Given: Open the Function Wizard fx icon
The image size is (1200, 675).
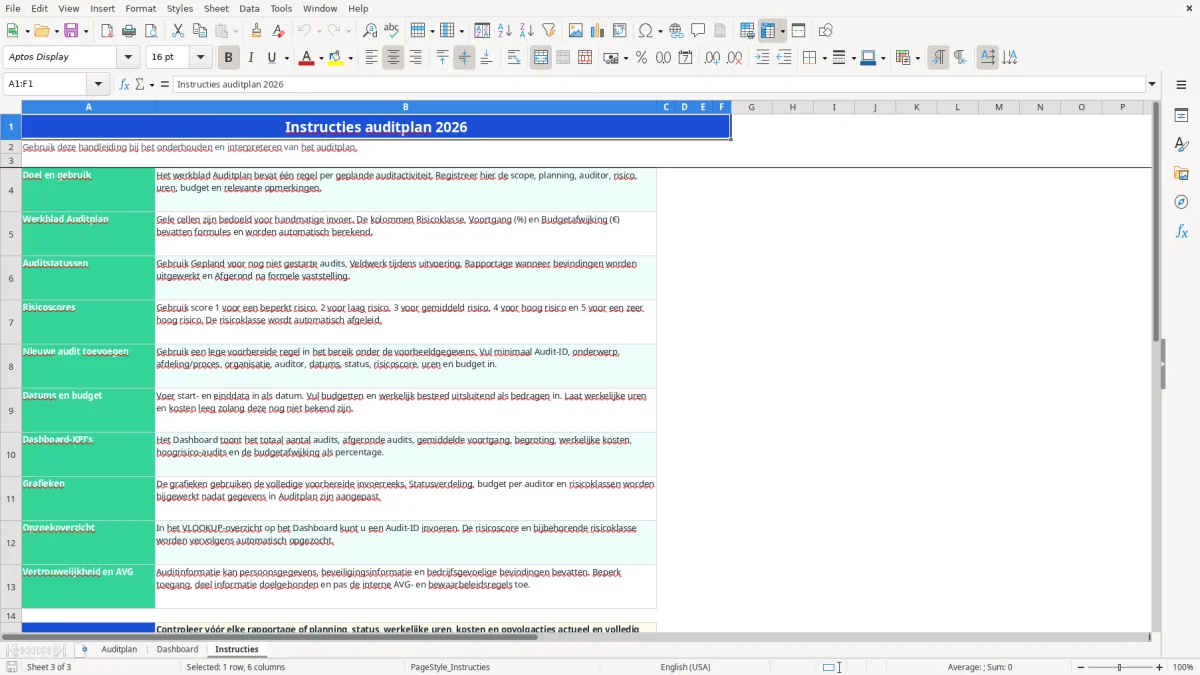Looking at the screenshot, I should click(124, 84).
